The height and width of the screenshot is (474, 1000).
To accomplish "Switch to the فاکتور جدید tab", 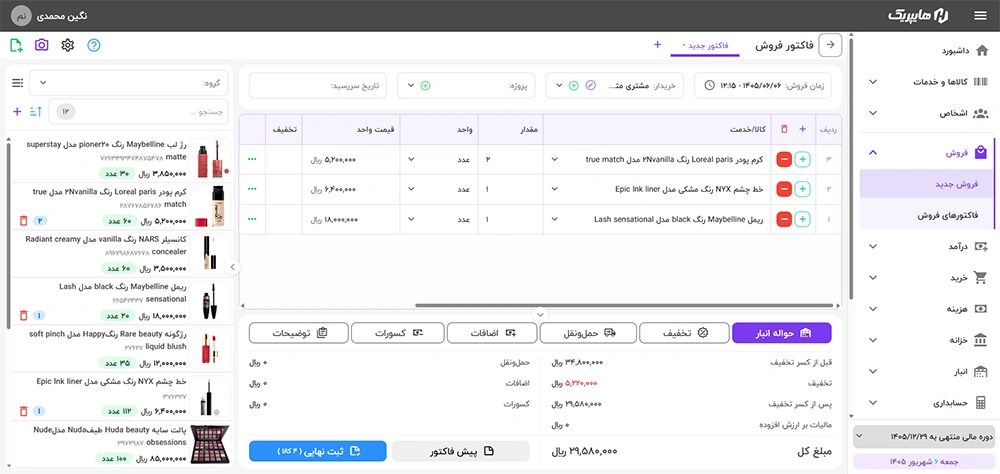I will [x=705, y=45].
